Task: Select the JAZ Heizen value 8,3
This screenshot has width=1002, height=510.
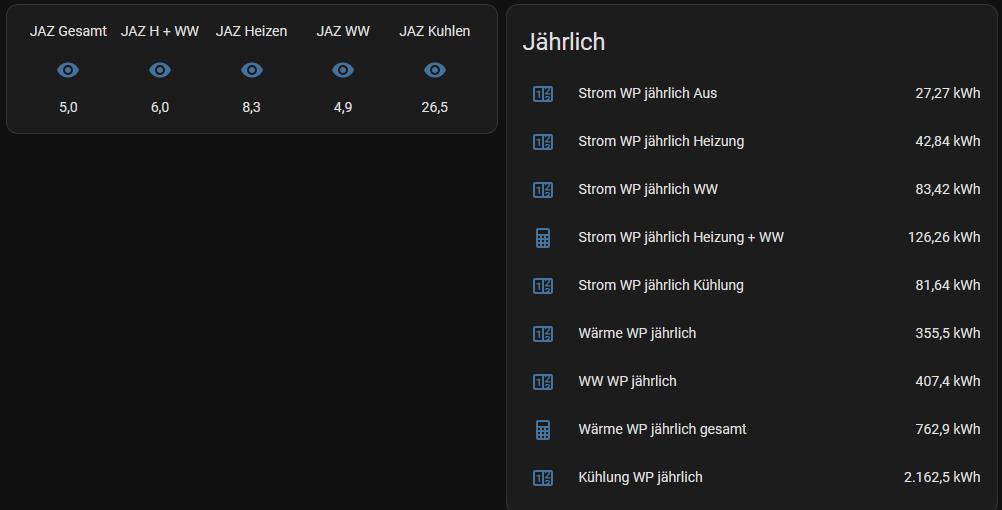Action: 251,107
